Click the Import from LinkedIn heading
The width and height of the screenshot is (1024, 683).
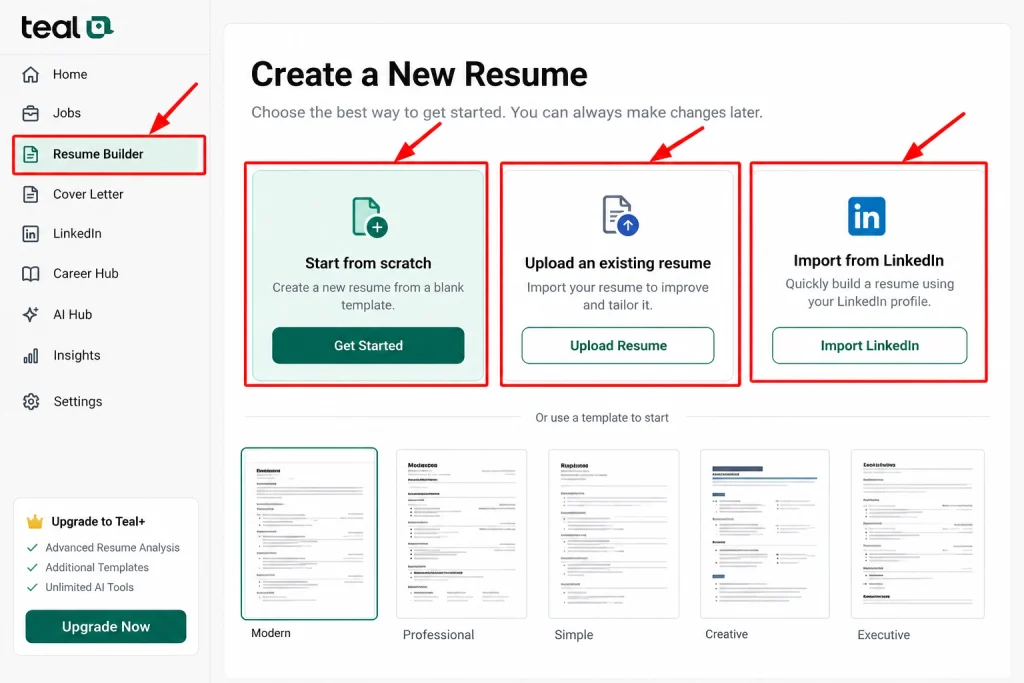click(x=869, y=261)
